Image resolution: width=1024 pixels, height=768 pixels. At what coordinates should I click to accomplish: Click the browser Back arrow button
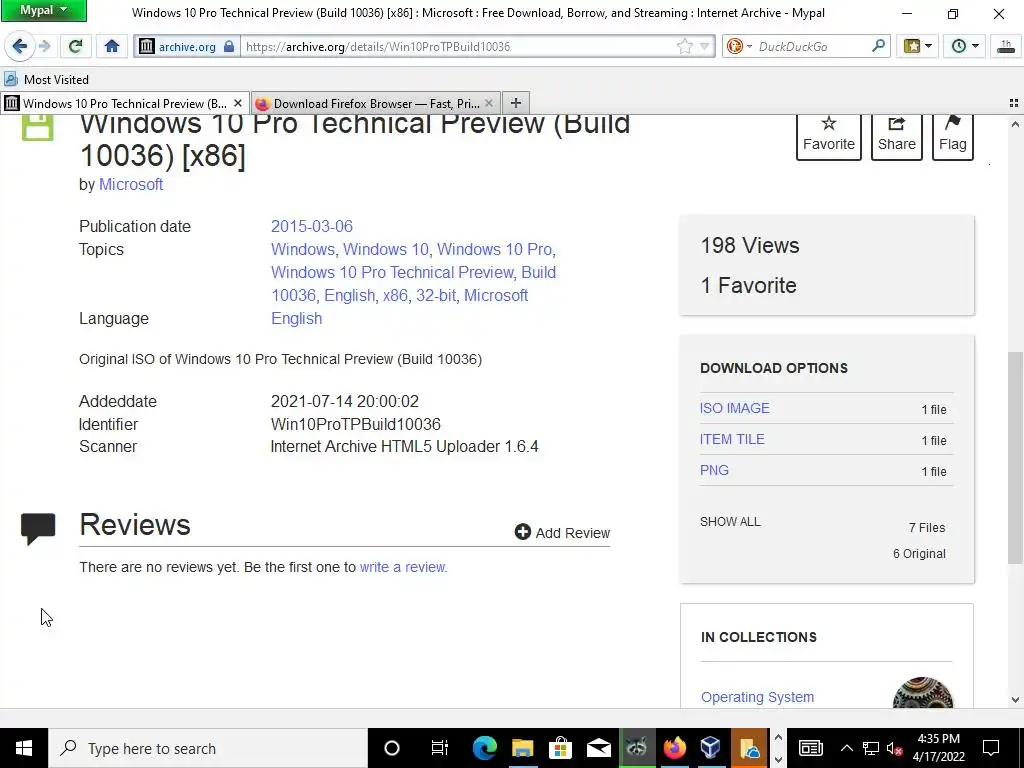[20, 46]
